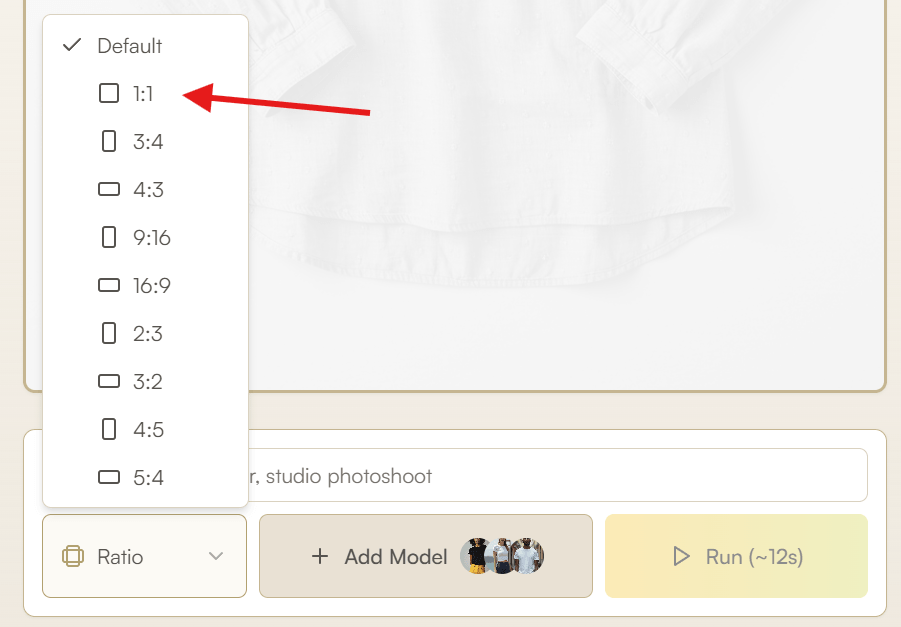
Task: Pick the 2:3 portrait ratio icon
Action: (x=109, y=334)
